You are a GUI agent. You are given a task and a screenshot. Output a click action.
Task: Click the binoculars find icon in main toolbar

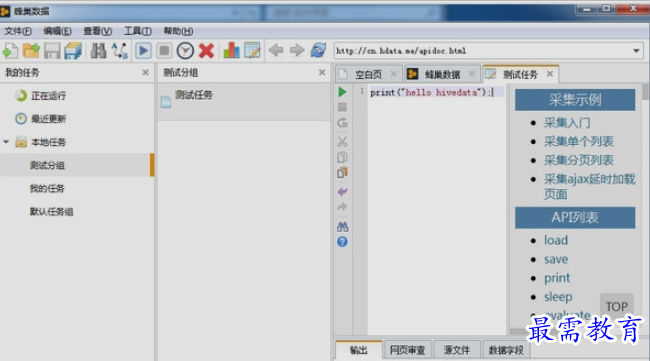(x=98, y=51)
